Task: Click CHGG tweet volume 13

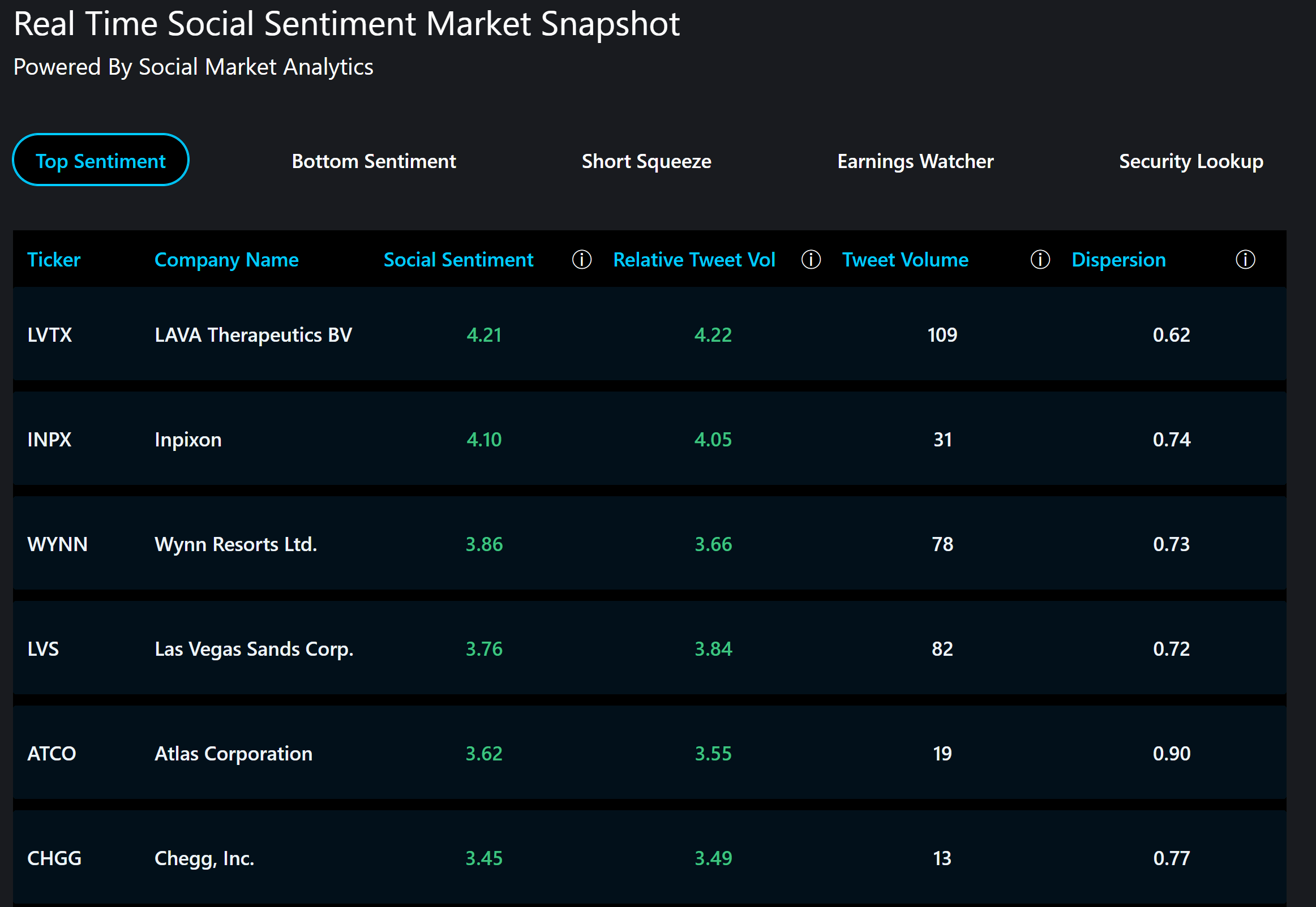Action: point(942,858)
